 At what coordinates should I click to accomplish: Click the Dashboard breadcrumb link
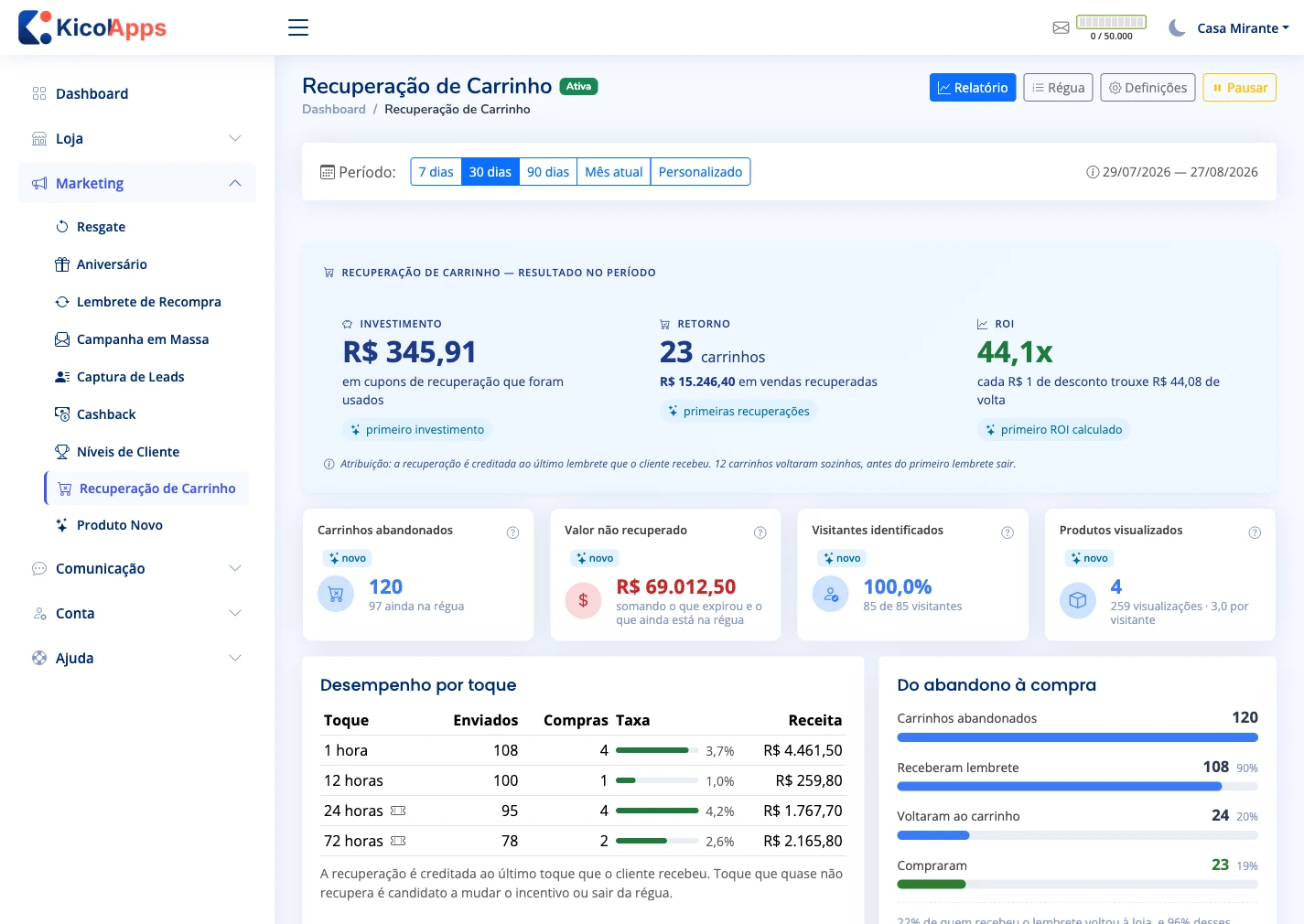pyautogui.click(x=334, y=109)
